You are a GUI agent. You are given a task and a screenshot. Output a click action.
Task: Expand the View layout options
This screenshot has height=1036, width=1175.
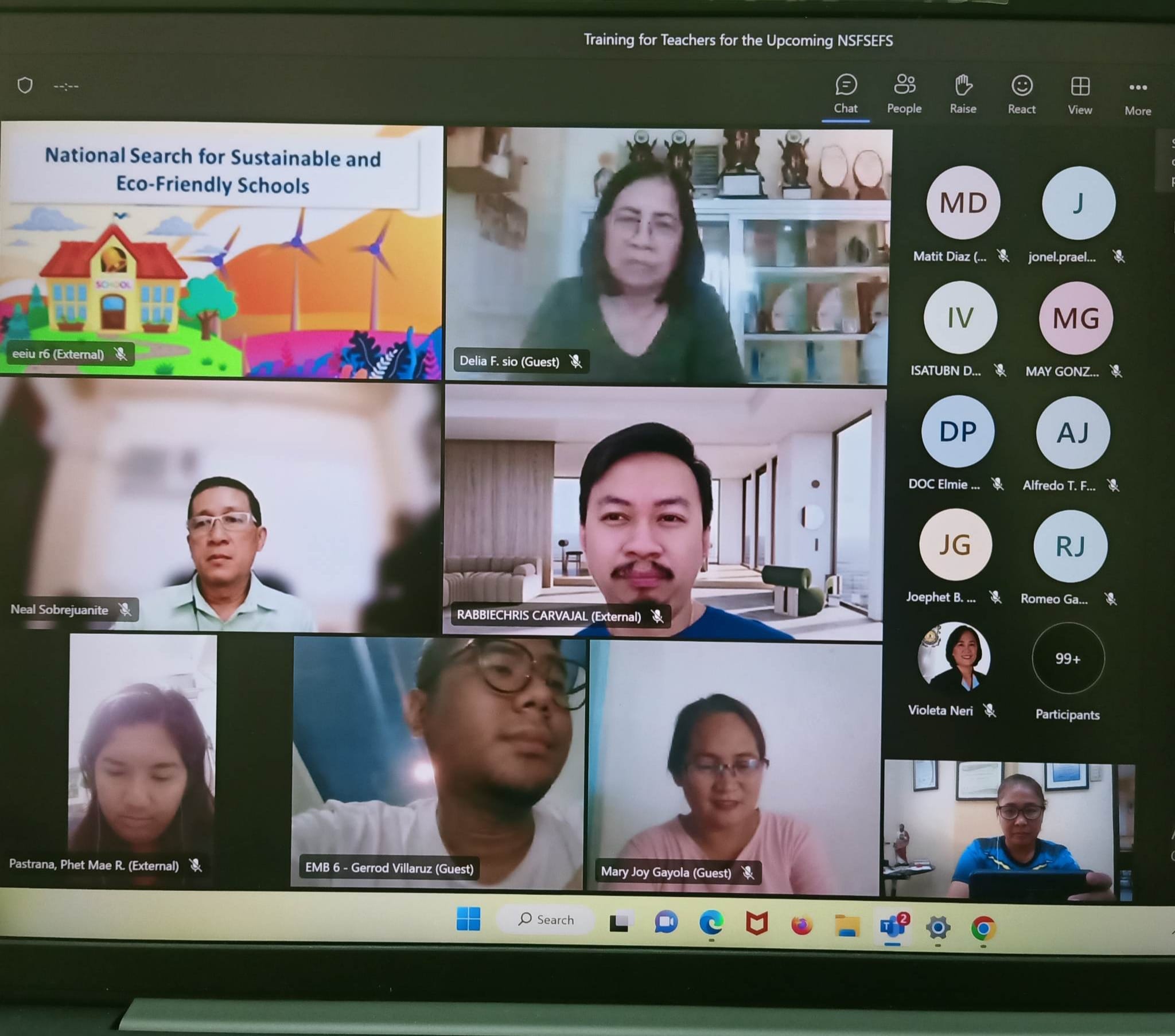(1080, 94)
